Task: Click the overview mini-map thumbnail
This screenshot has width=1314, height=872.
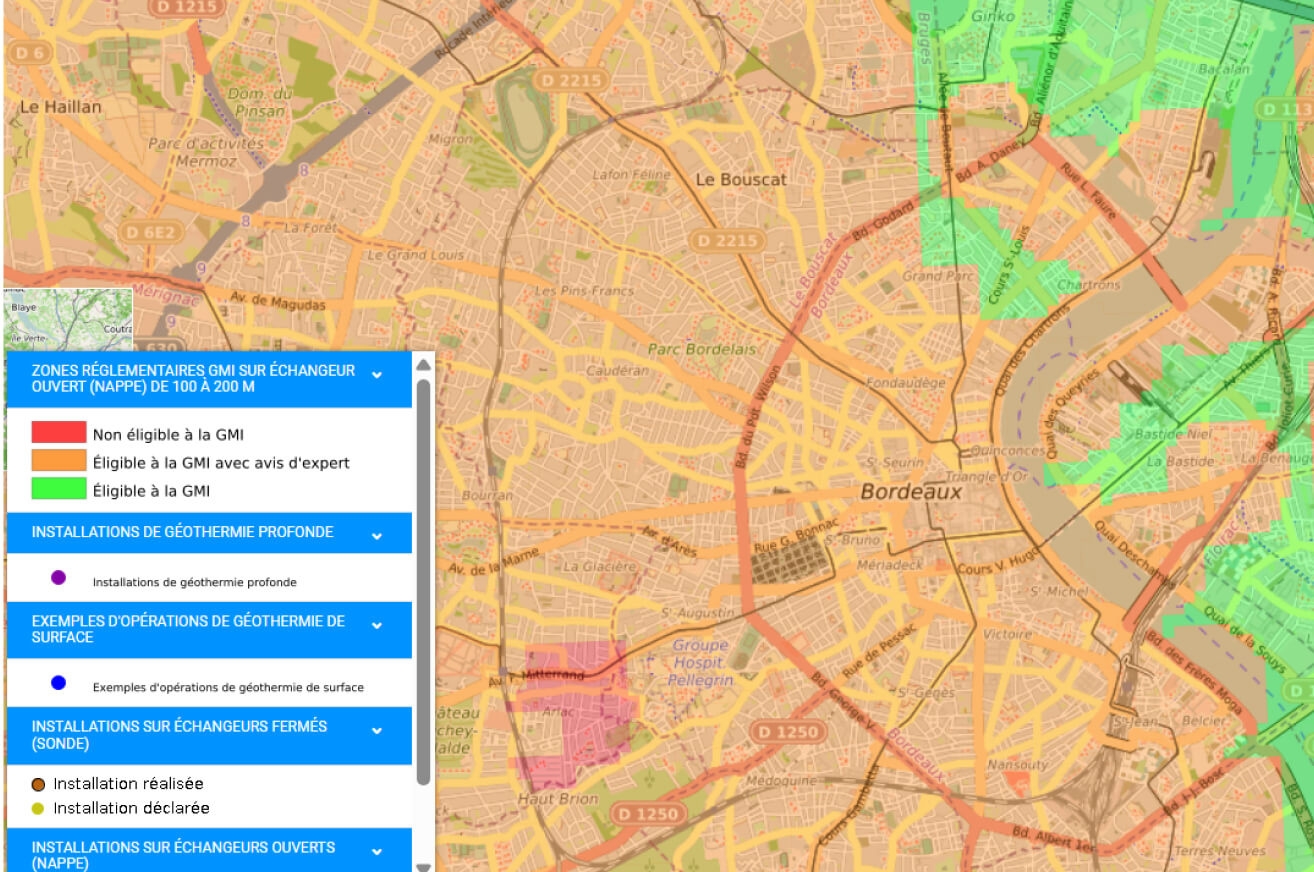Action: pyautogui.click(x=69, y=319)
